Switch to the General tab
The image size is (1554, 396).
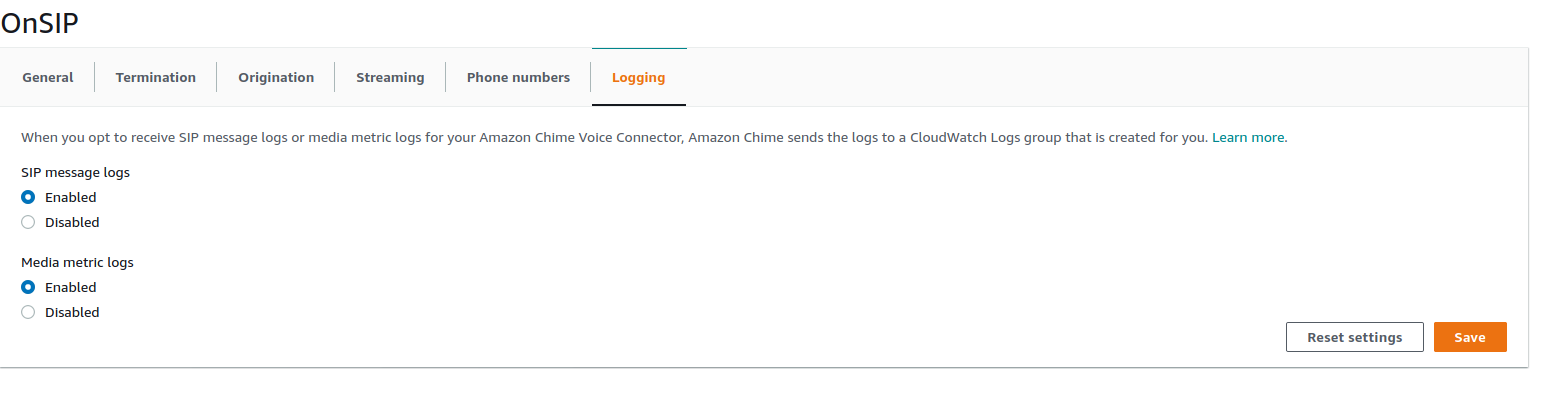click(x=48, y=77)
